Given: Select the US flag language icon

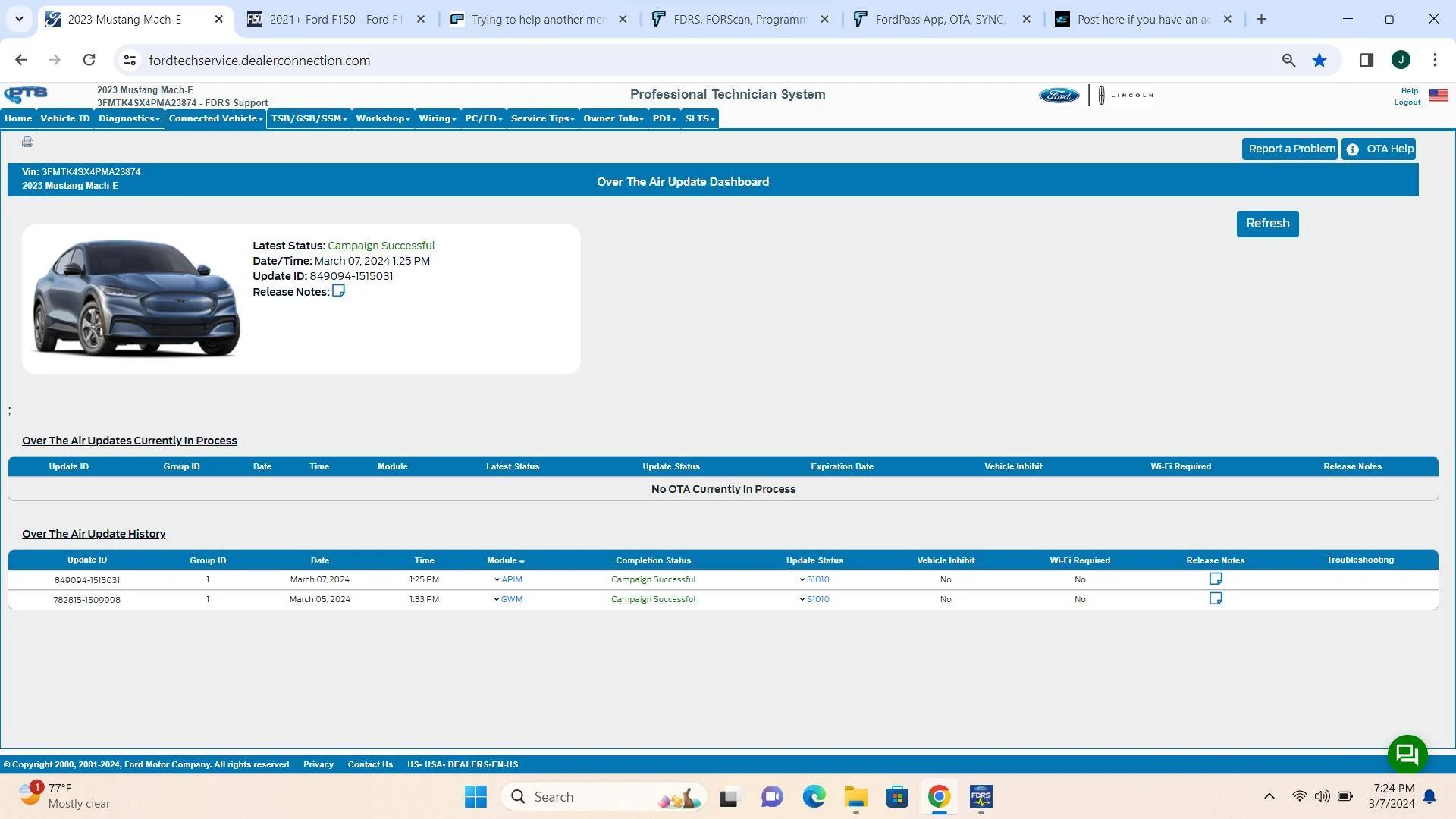Looking at the screenshot, I should (1438, 96).
